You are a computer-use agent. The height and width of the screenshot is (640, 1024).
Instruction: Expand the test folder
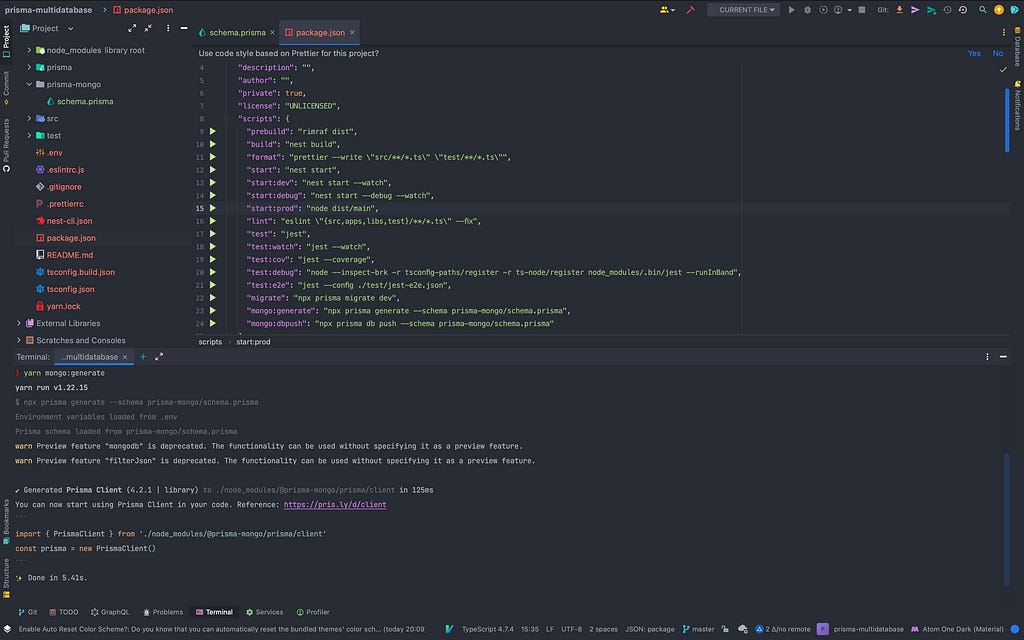(29, 135)
